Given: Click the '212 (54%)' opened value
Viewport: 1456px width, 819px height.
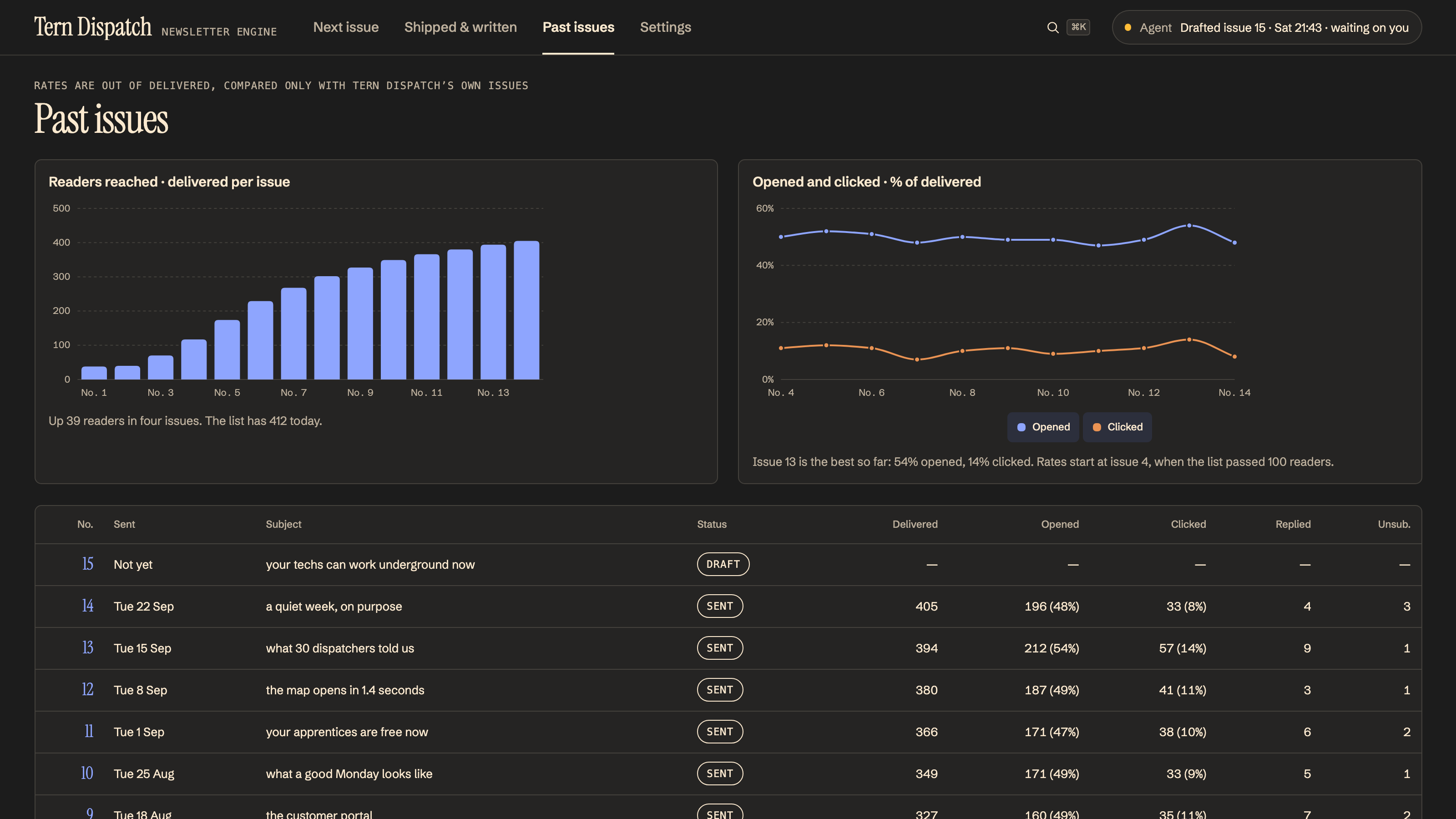Looking at the screenshot, I should [1052, 648].
